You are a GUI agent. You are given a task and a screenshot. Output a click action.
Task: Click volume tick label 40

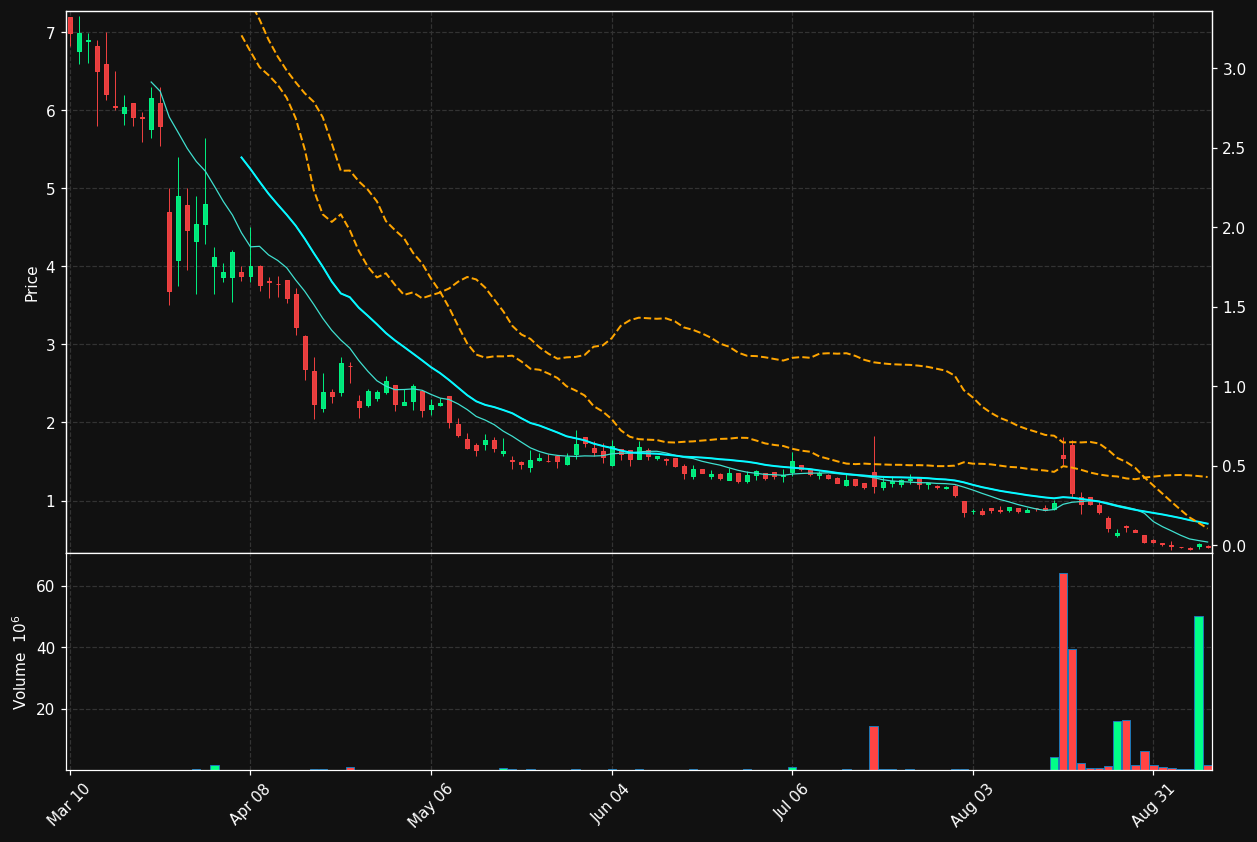click(47, 648)
